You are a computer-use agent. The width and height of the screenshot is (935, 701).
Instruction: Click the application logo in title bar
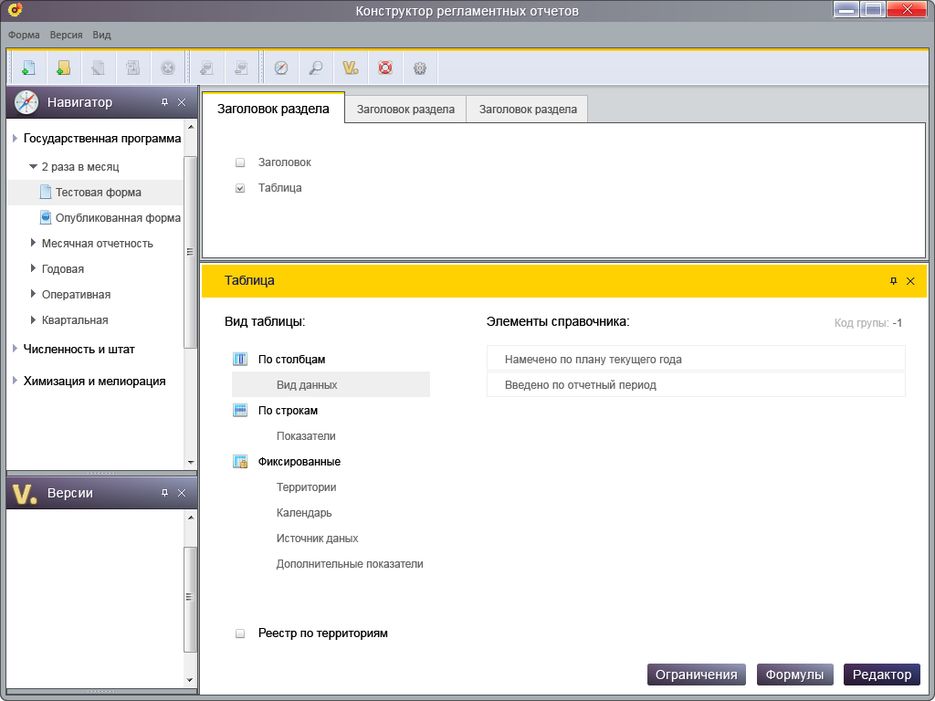(16, 10)
